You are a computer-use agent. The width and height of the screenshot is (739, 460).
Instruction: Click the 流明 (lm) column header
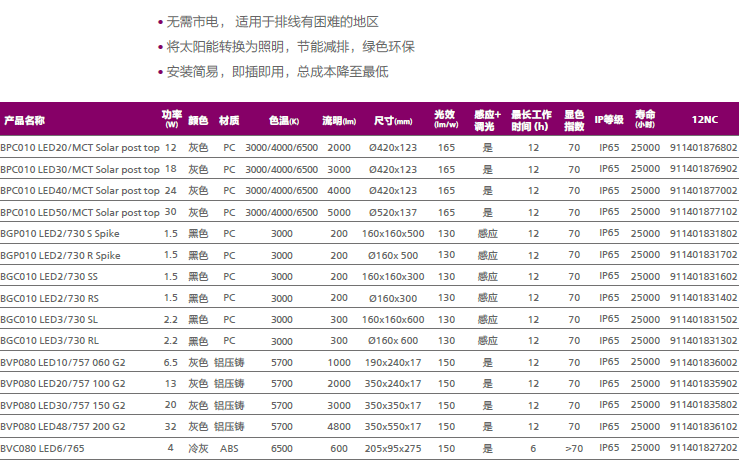pyautogui.click(x=339, y=120)
